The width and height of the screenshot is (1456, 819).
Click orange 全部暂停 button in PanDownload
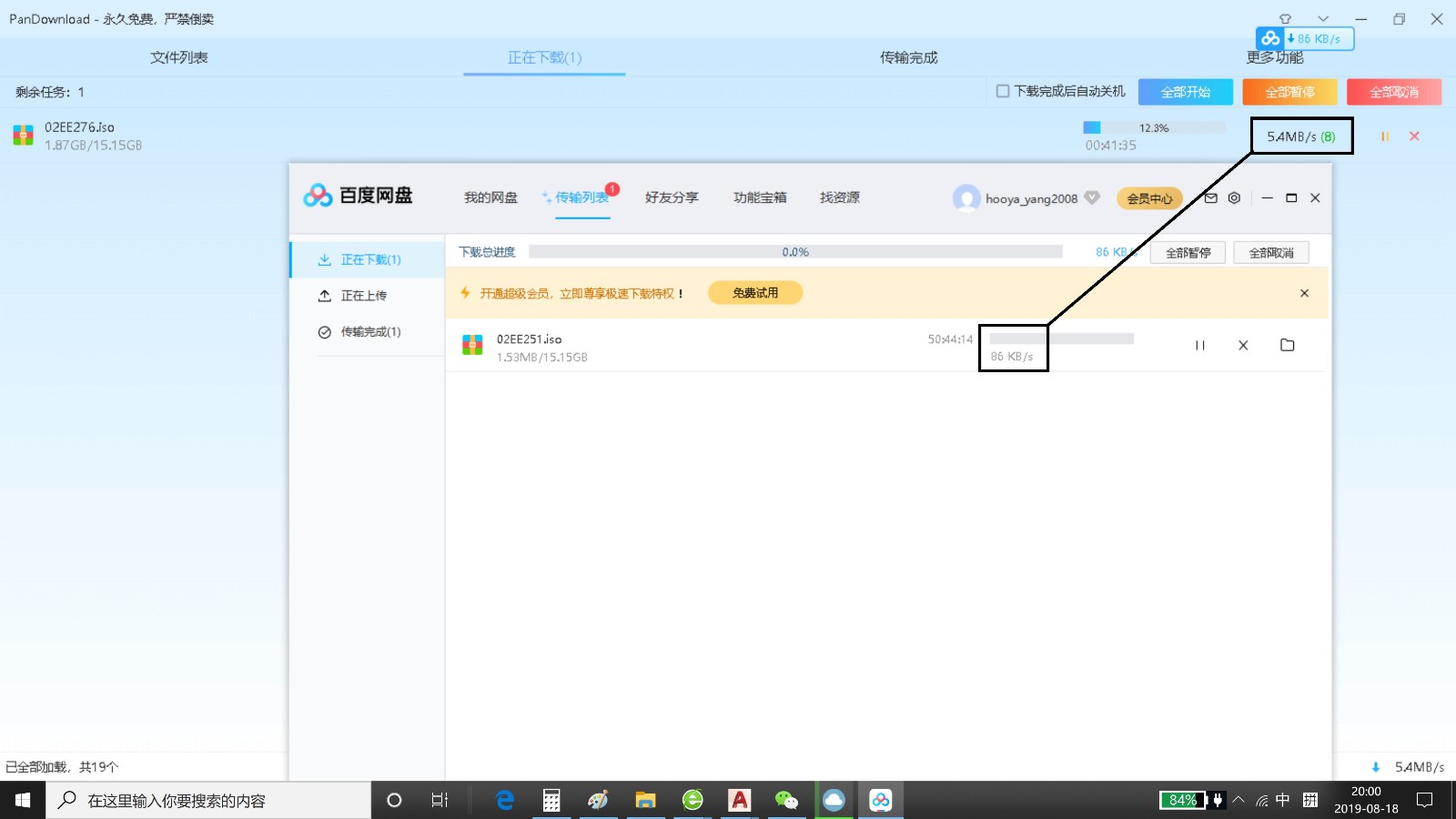[x=1290, y=92]
